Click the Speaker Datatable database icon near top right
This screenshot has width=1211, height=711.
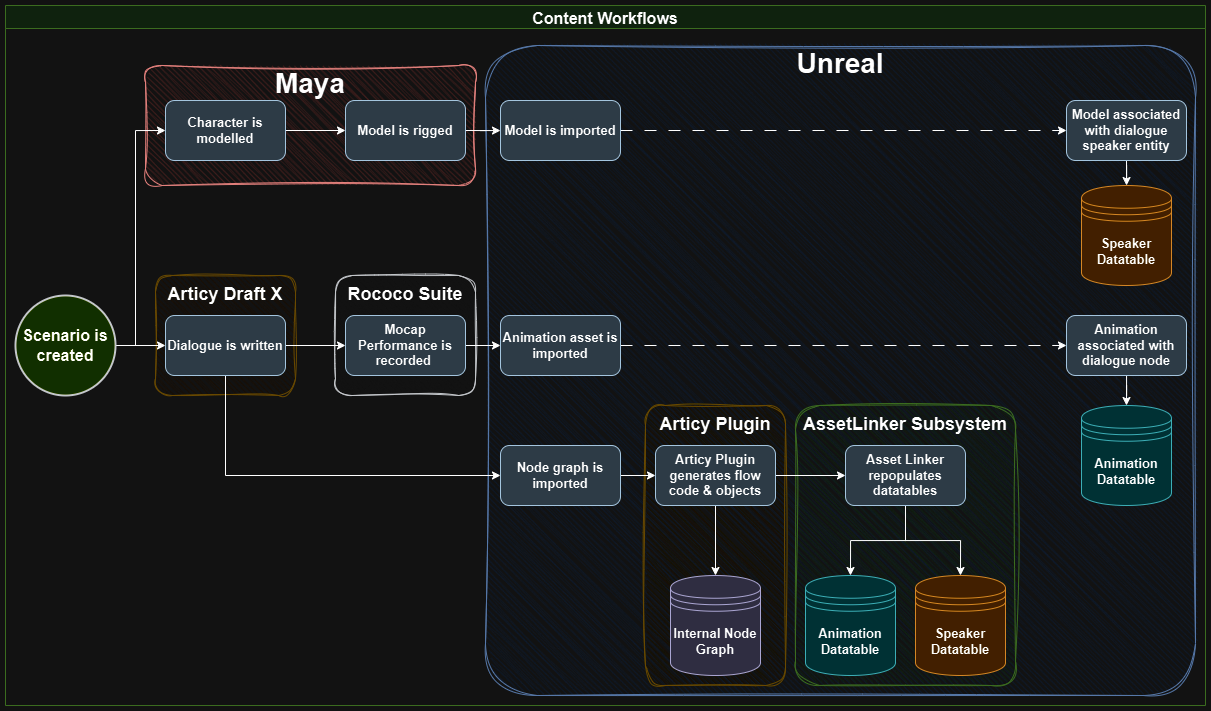[x=1126, y=237]
